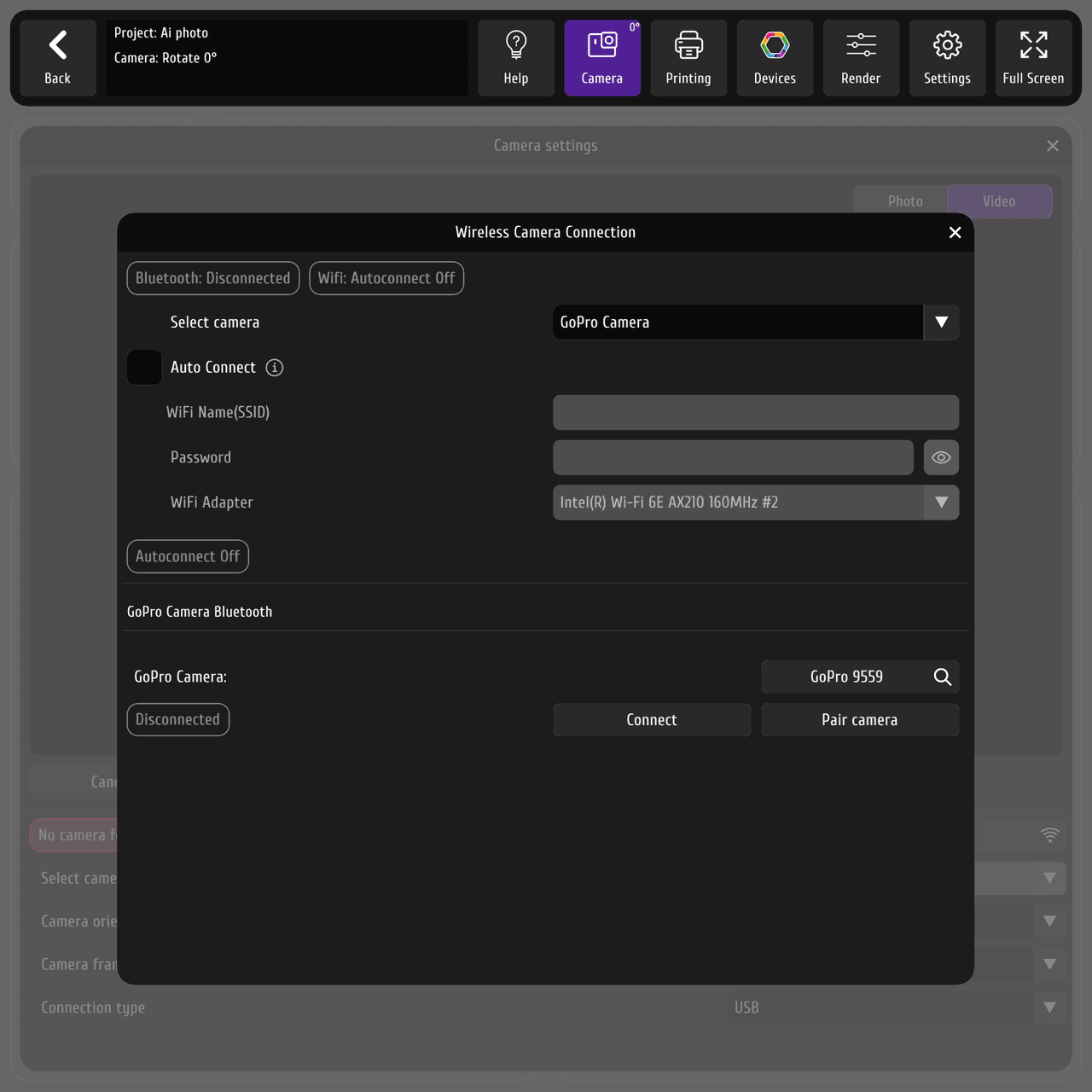Search for GoPro cameras with magnifier icon

coord(942,677)
